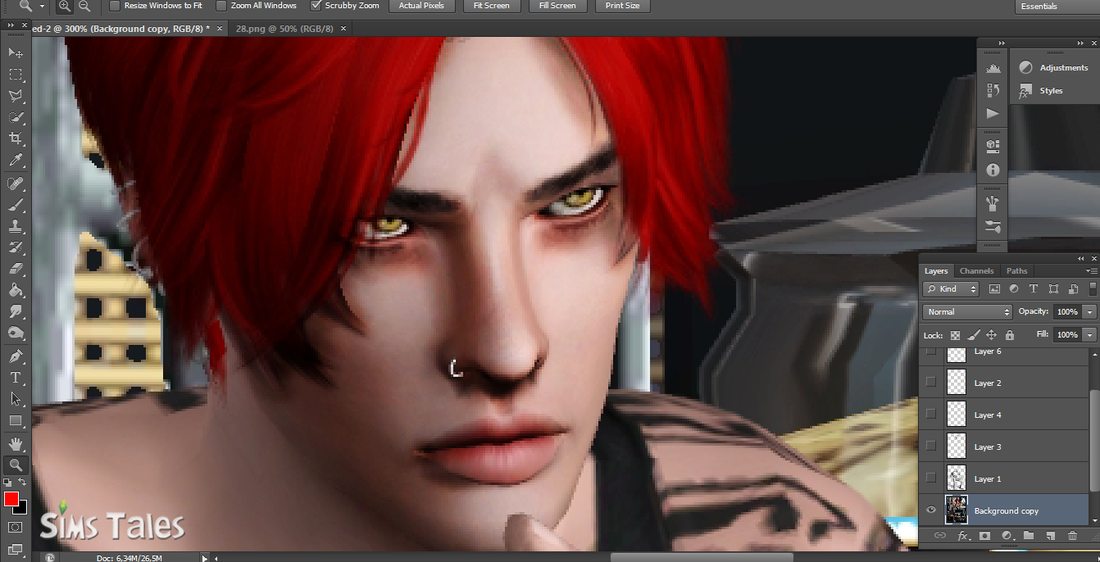The height and width of the screenshot is (562, 1100).
Task: Select the Crop tool
Action: pyautogui.click(x=15, y=139)
